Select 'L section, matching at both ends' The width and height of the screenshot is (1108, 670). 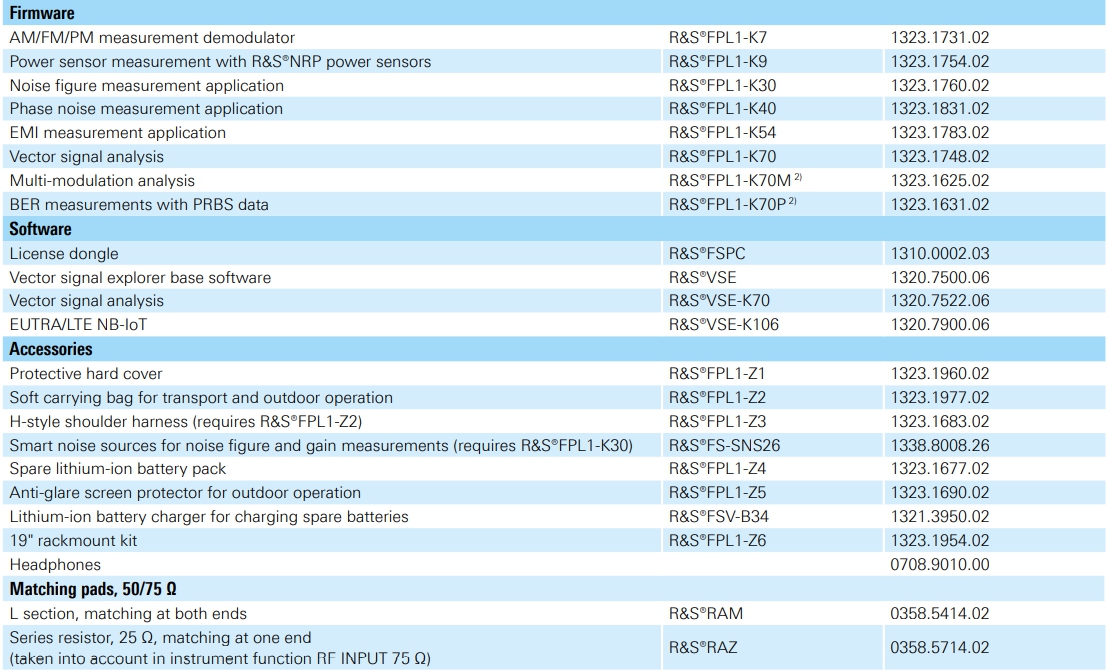point(128,614)
